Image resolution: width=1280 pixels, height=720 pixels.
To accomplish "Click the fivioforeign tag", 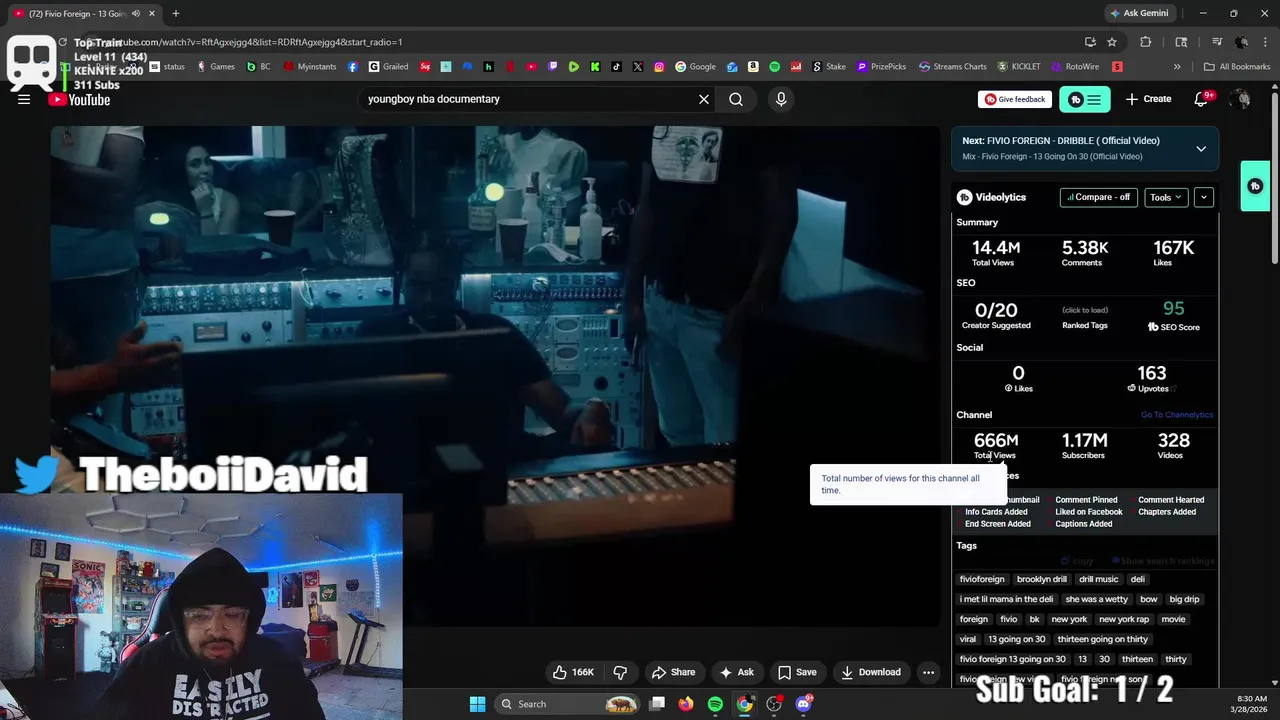I will coord(982,579).
